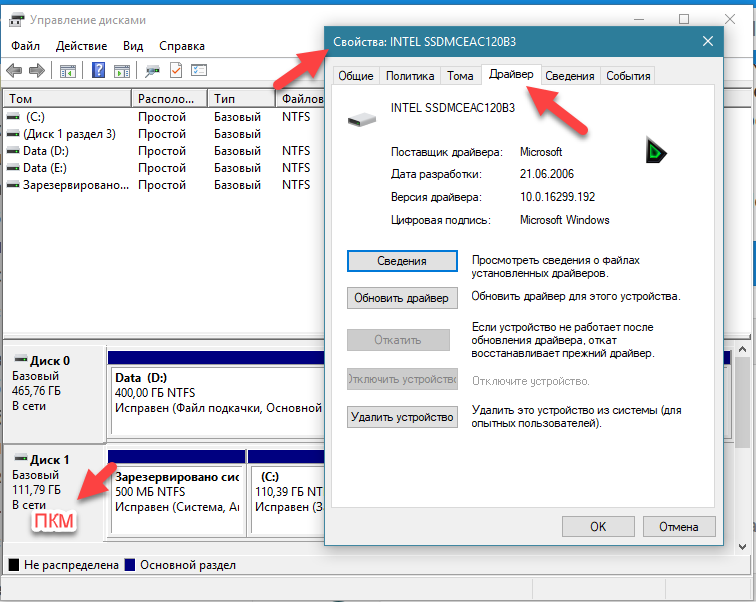Select the Data (D:) volume row
The height and width of the screenshot is (602, 756).
click(164, 151)
